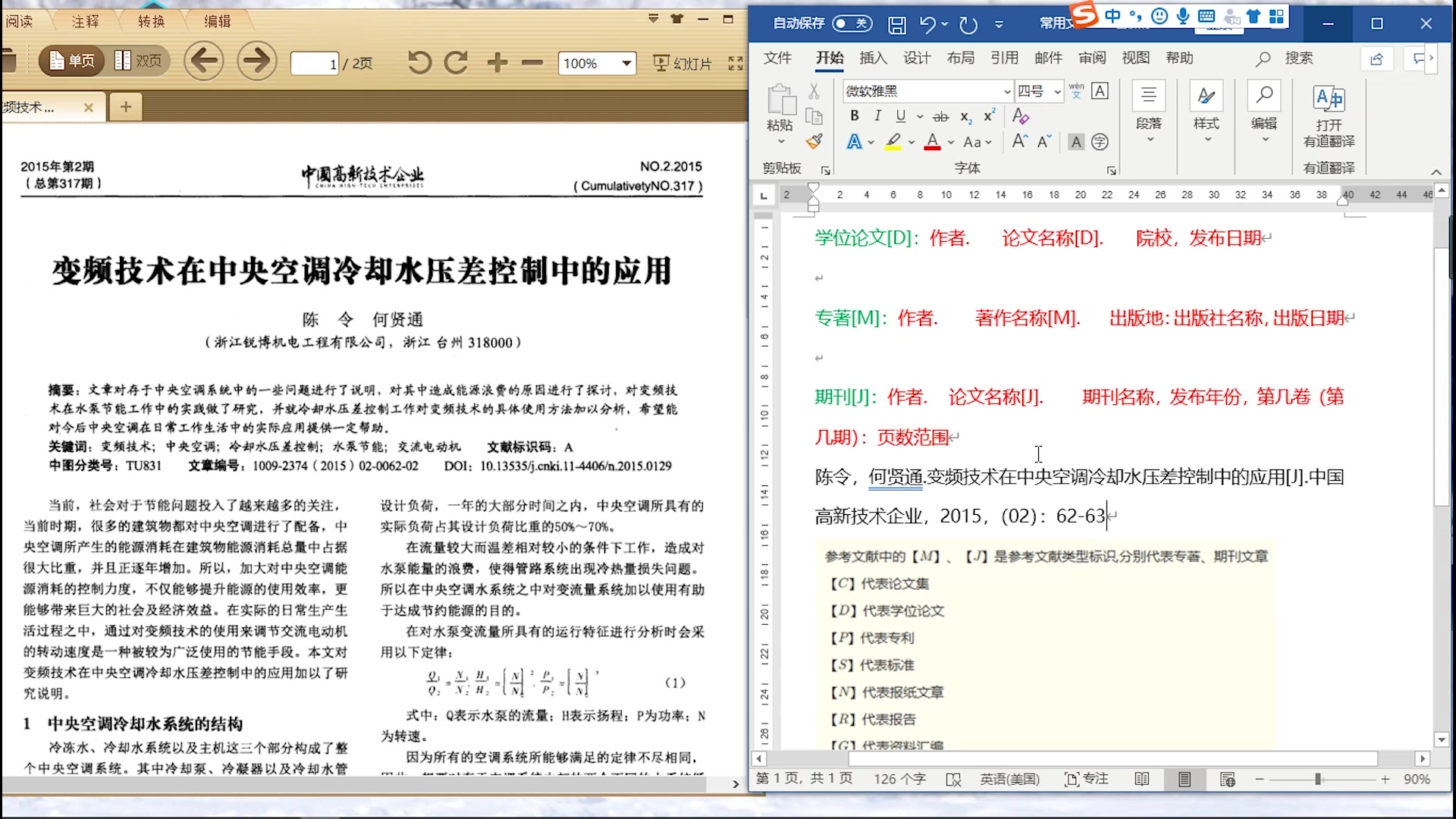Open Customize Quick Access Toolbar dropdown
This screenshot has width=1456, height=819.
[x=999, y=24]
